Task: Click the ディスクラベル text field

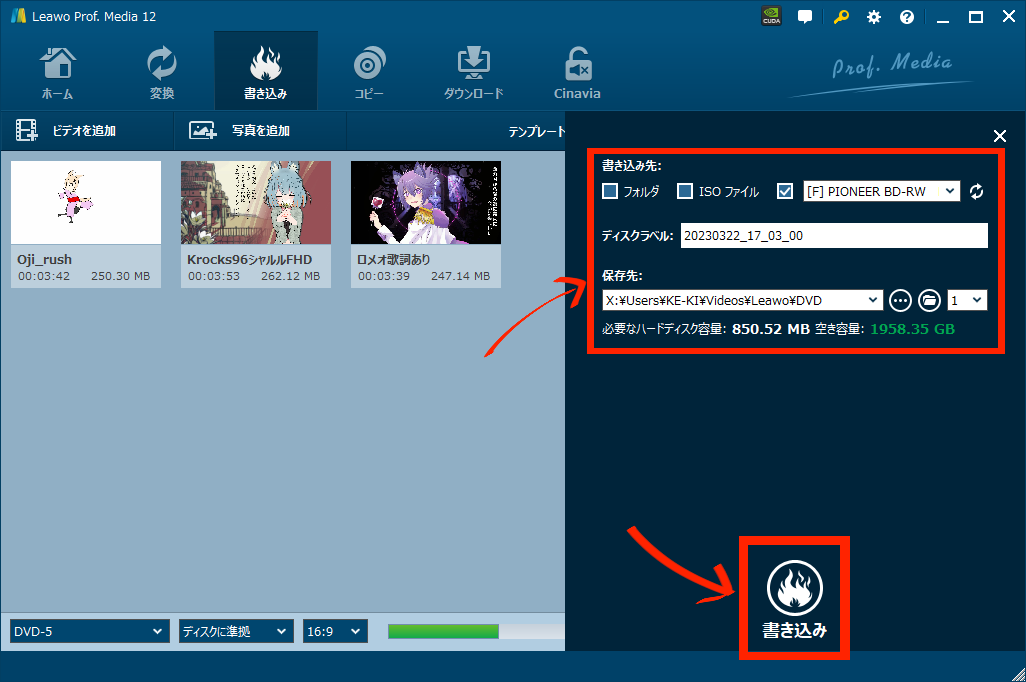Action: (x=833, y=236)
